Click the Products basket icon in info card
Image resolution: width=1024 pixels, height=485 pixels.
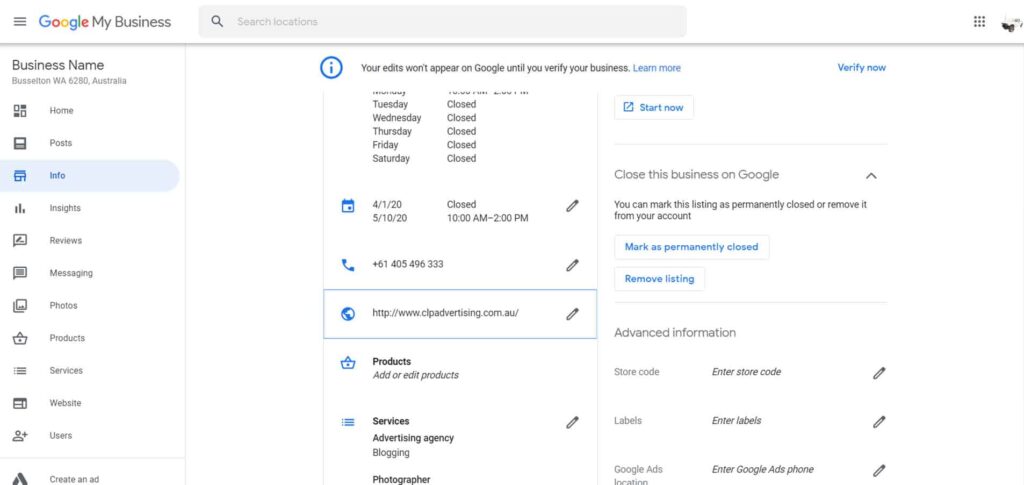click(x=348, y=363)
